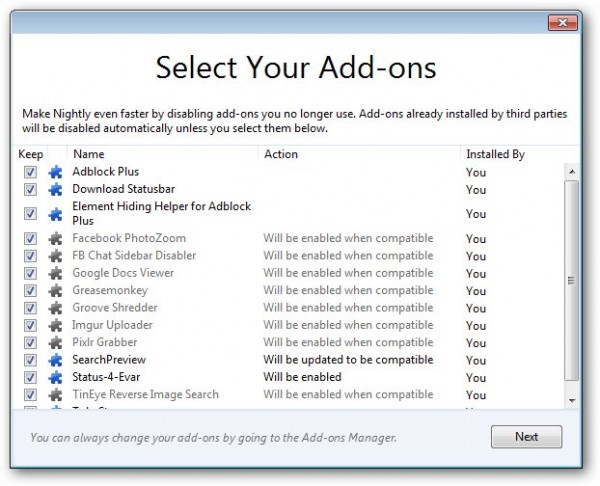The width and height of the screenshot is (600, 486).
Task: Select the Google Docs Viewer name
Action: coord(123,273)
